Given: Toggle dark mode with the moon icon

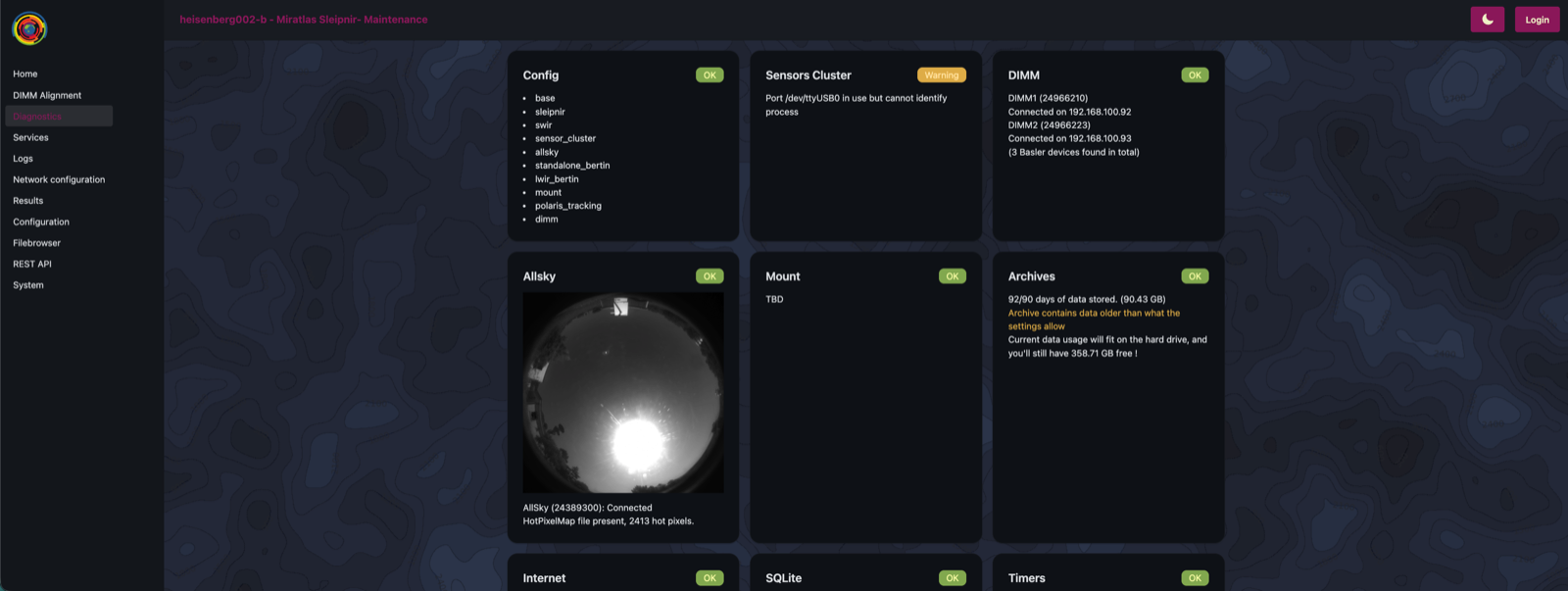Looking at the screenshot, I should (x=1487, y=20).
